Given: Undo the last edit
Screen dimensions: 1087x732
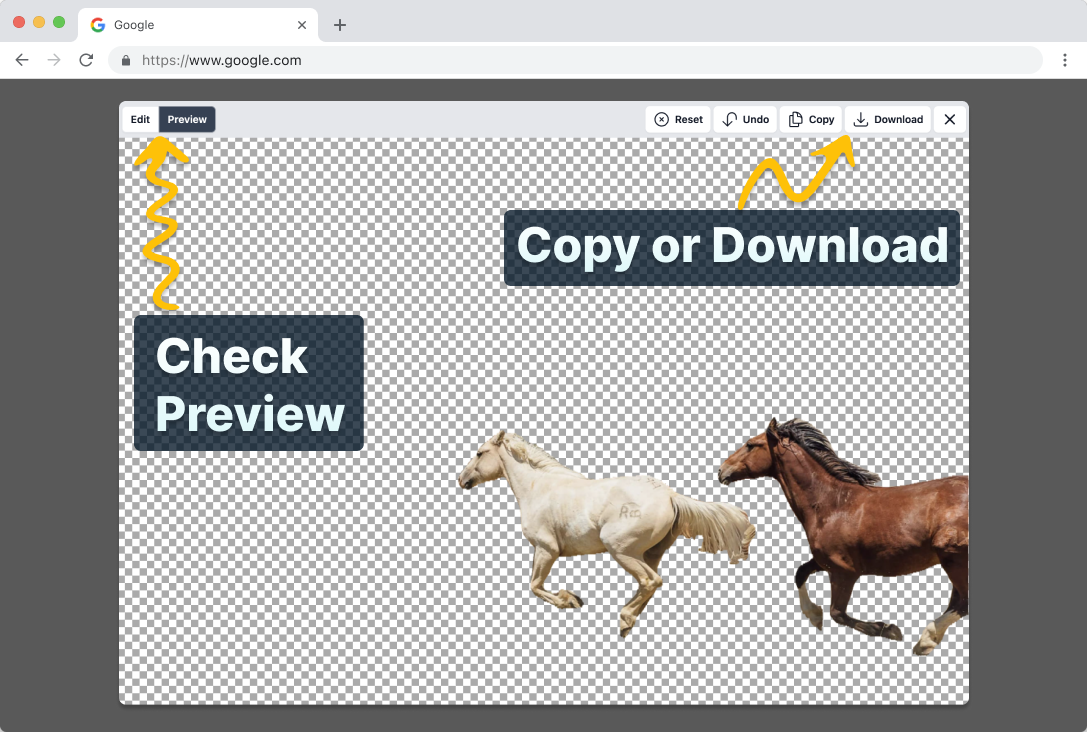Looking at the screenshot, I should point(745,120).
